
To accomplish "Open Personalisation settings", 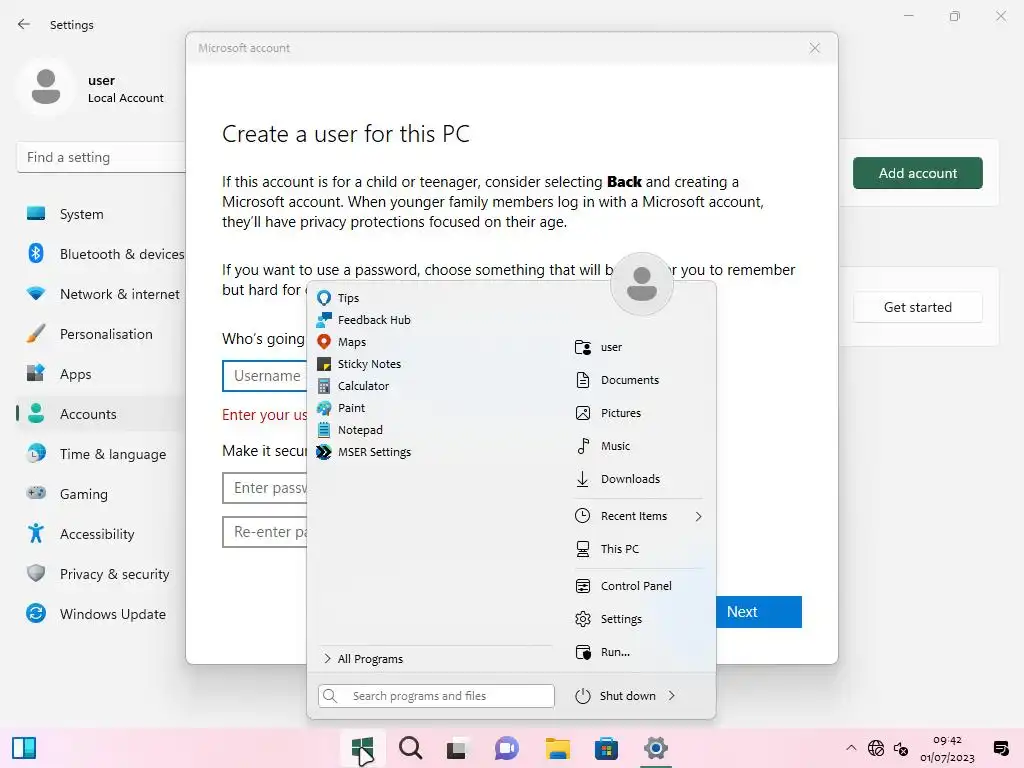I will coord(102,334).
